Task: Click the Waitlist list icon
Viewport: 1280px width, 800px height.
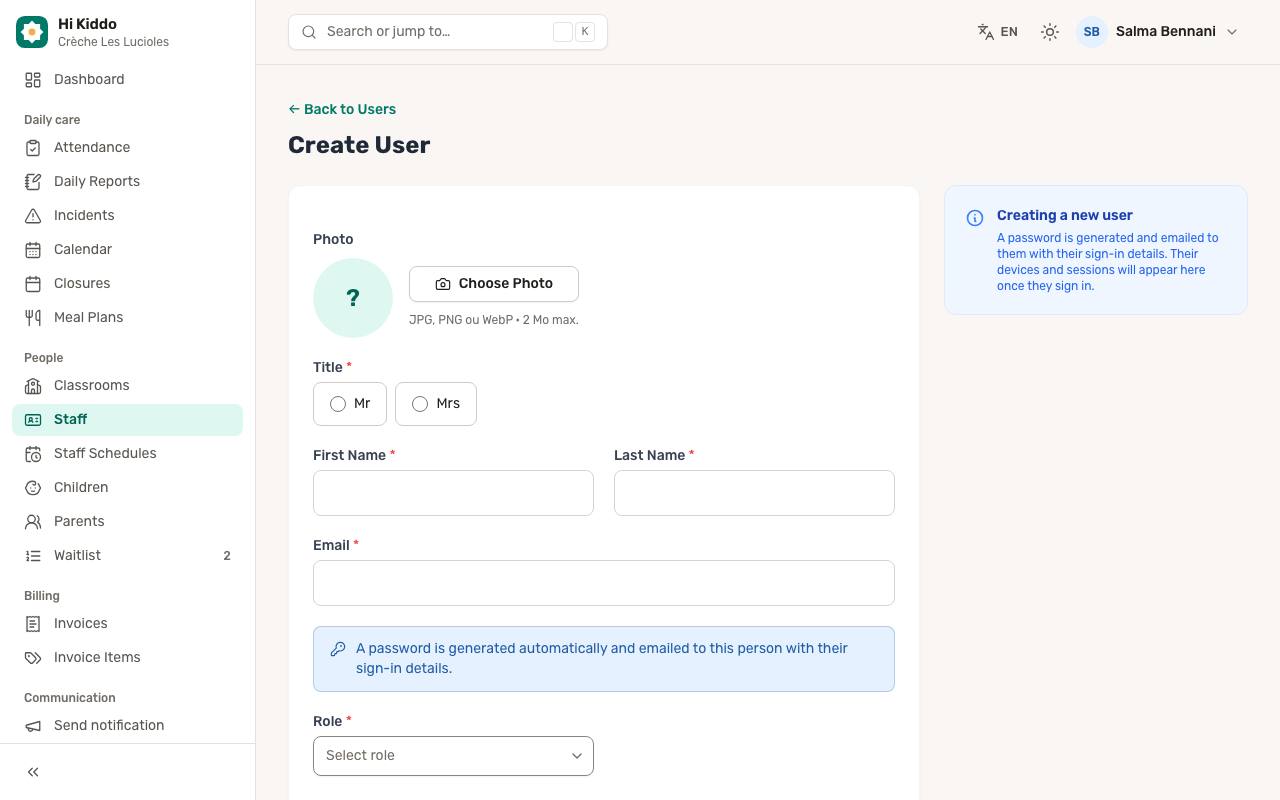Action: tap(33, 555)
